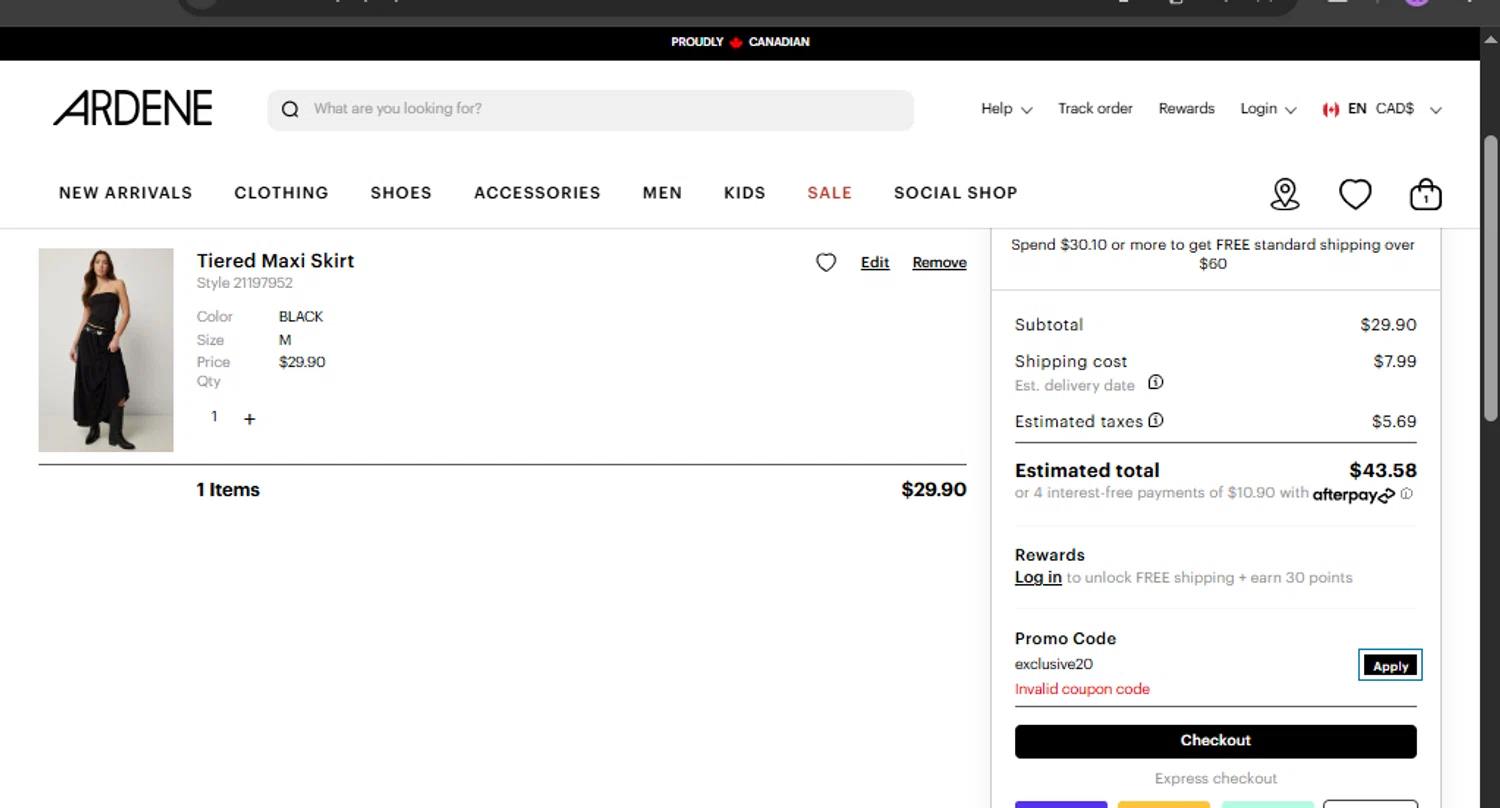Open the wishlist heart icon in header
Viewport: 1500px width, 808px height.
(1355, 194)
